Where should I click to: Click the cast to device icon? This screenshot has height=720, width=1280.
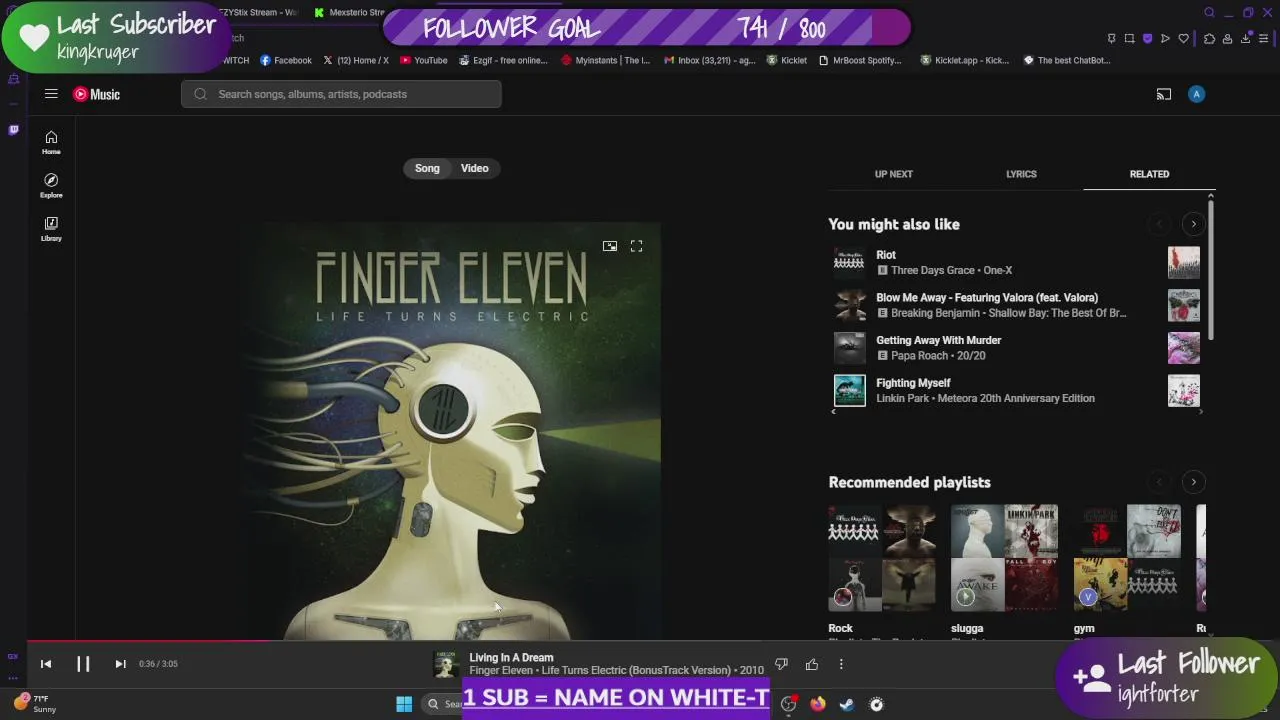pos(1164,94)
